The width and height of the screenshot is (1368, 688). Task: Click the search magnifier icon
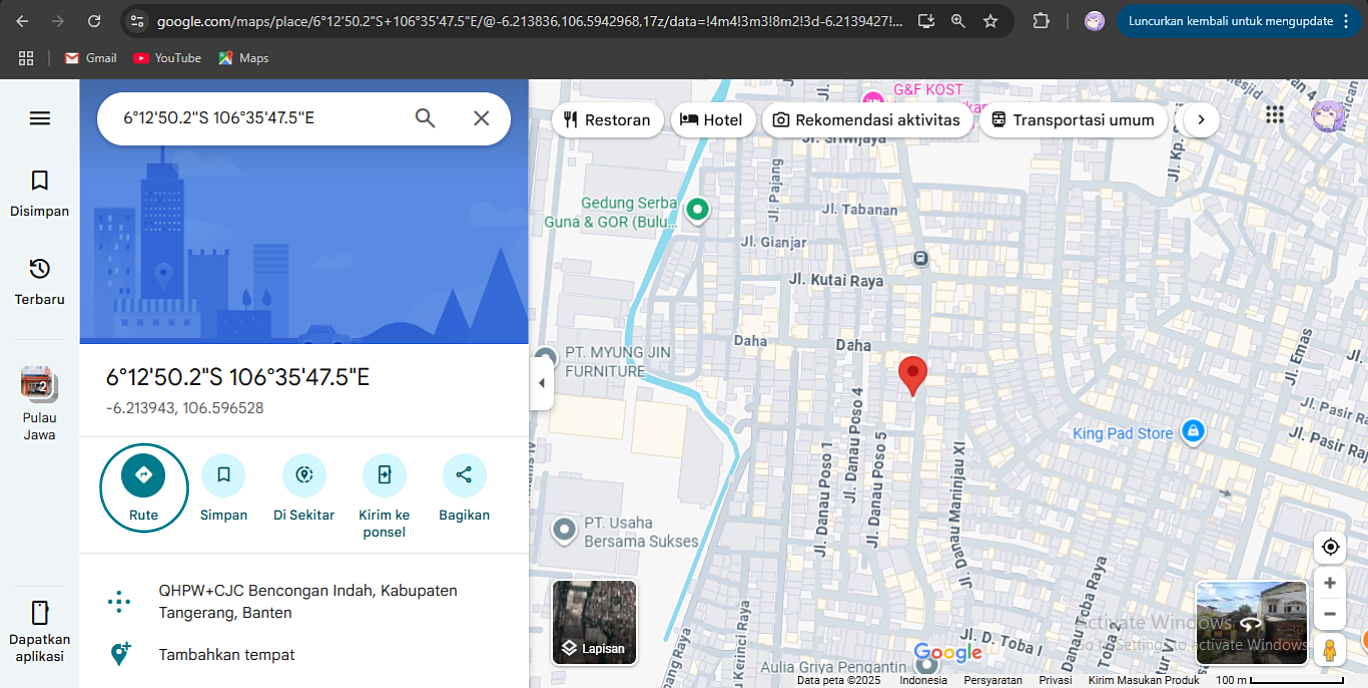click(x=425, y=118)
